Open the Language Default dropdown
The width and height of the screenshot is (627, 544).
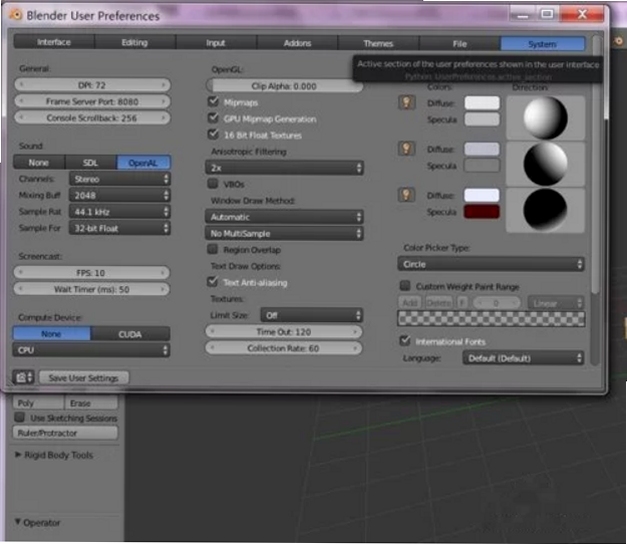523,358
